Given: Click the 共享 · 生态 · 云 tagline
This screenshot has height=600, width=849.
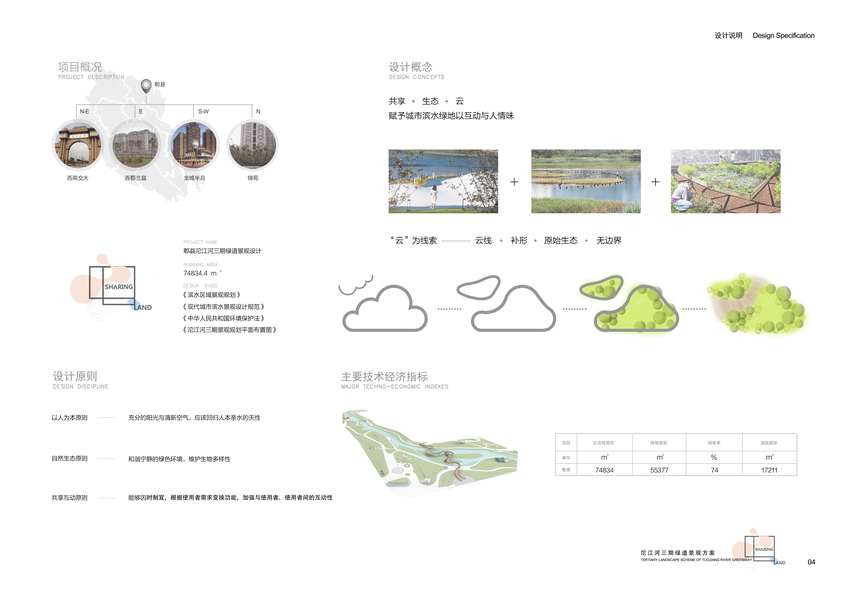Looking at the screenshot, I should 426,101.
